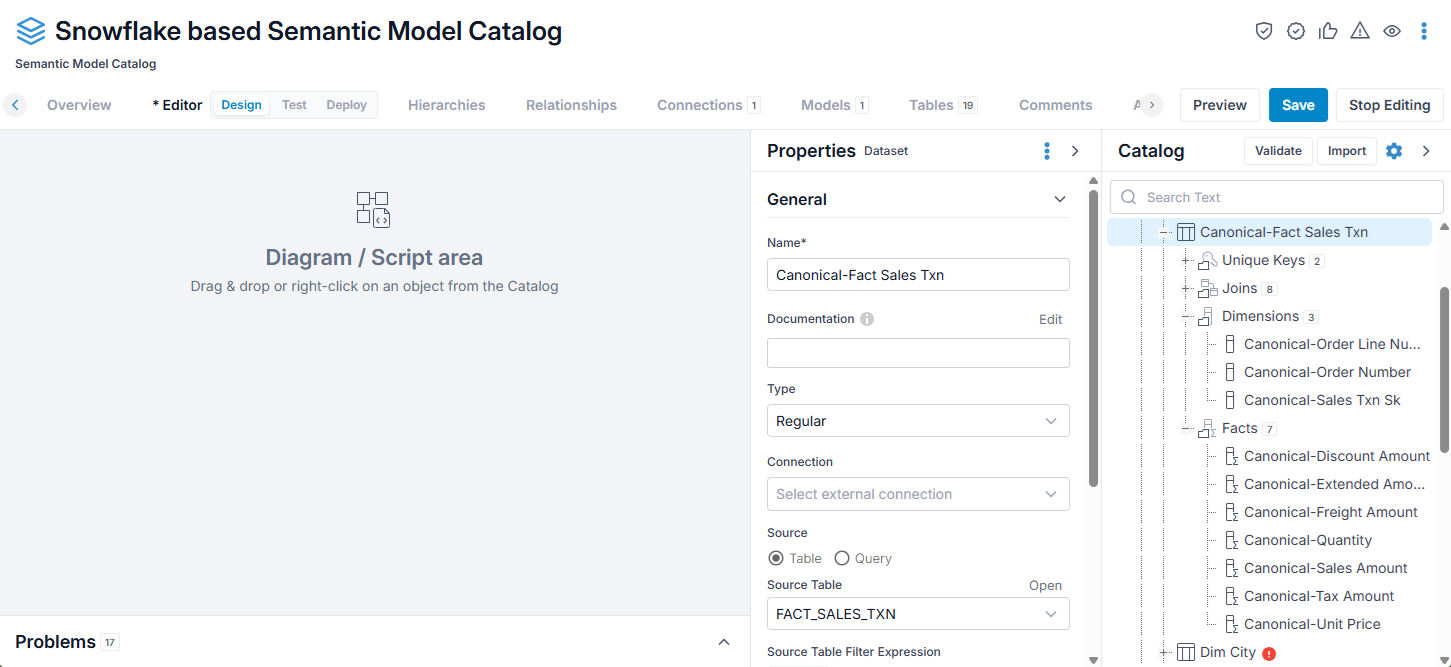Screen dimensions: 1451x667
Task: Open the Models tab
Action: (x=834, y=105)
